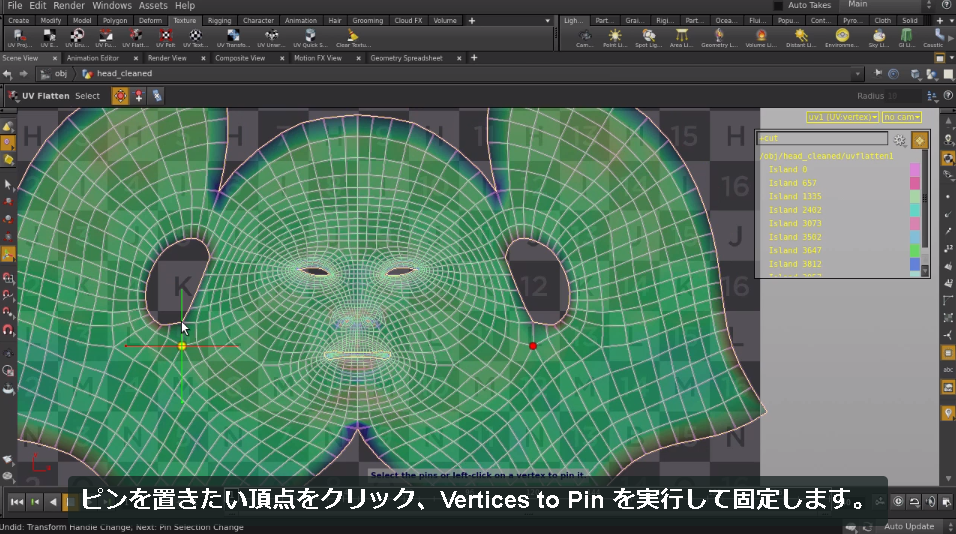Go back with the left arrow navigation icon
Screen dimensions: 956x534
pyautogui.click(x=7, y=74)
